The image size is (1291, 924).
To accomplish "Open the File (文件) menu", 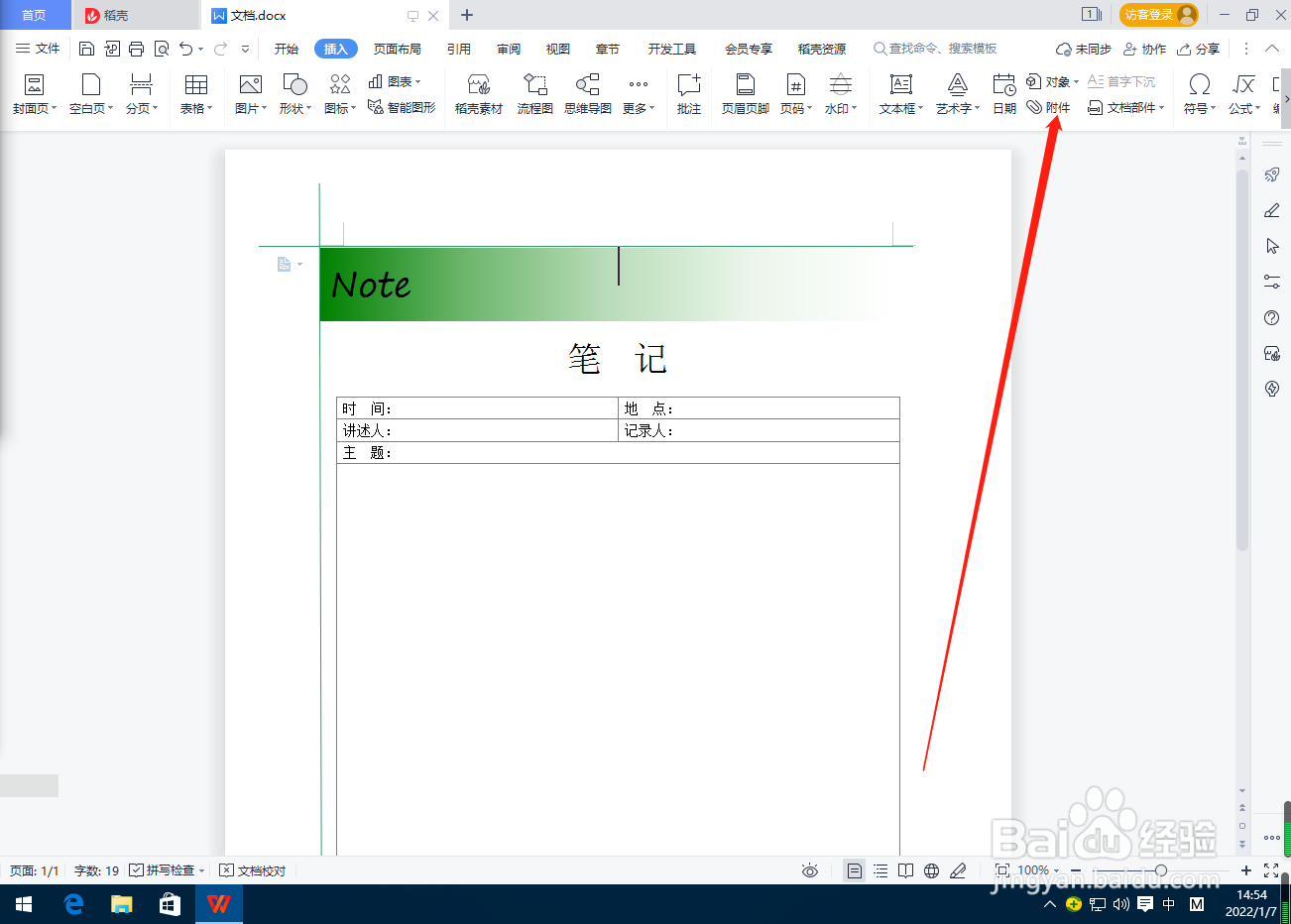I will [x=38, y=49].
